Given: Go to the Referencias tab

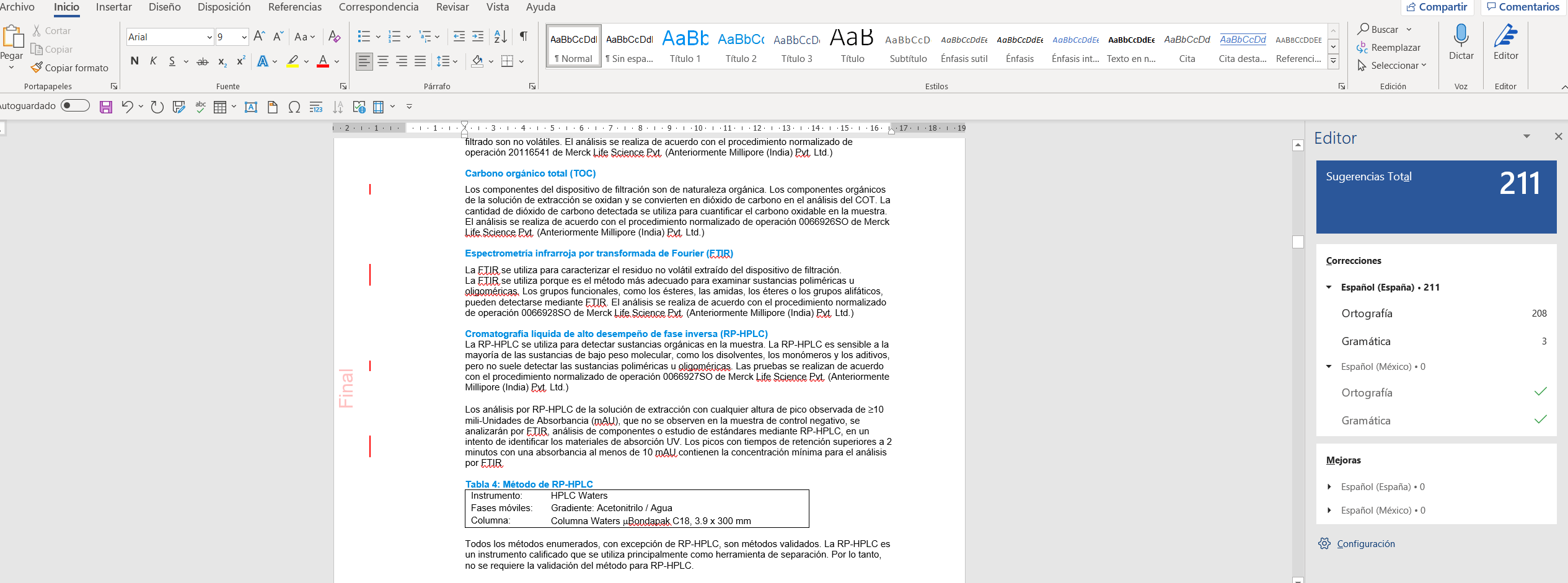Looking at the screenshot, I should (x=295, y=7).
